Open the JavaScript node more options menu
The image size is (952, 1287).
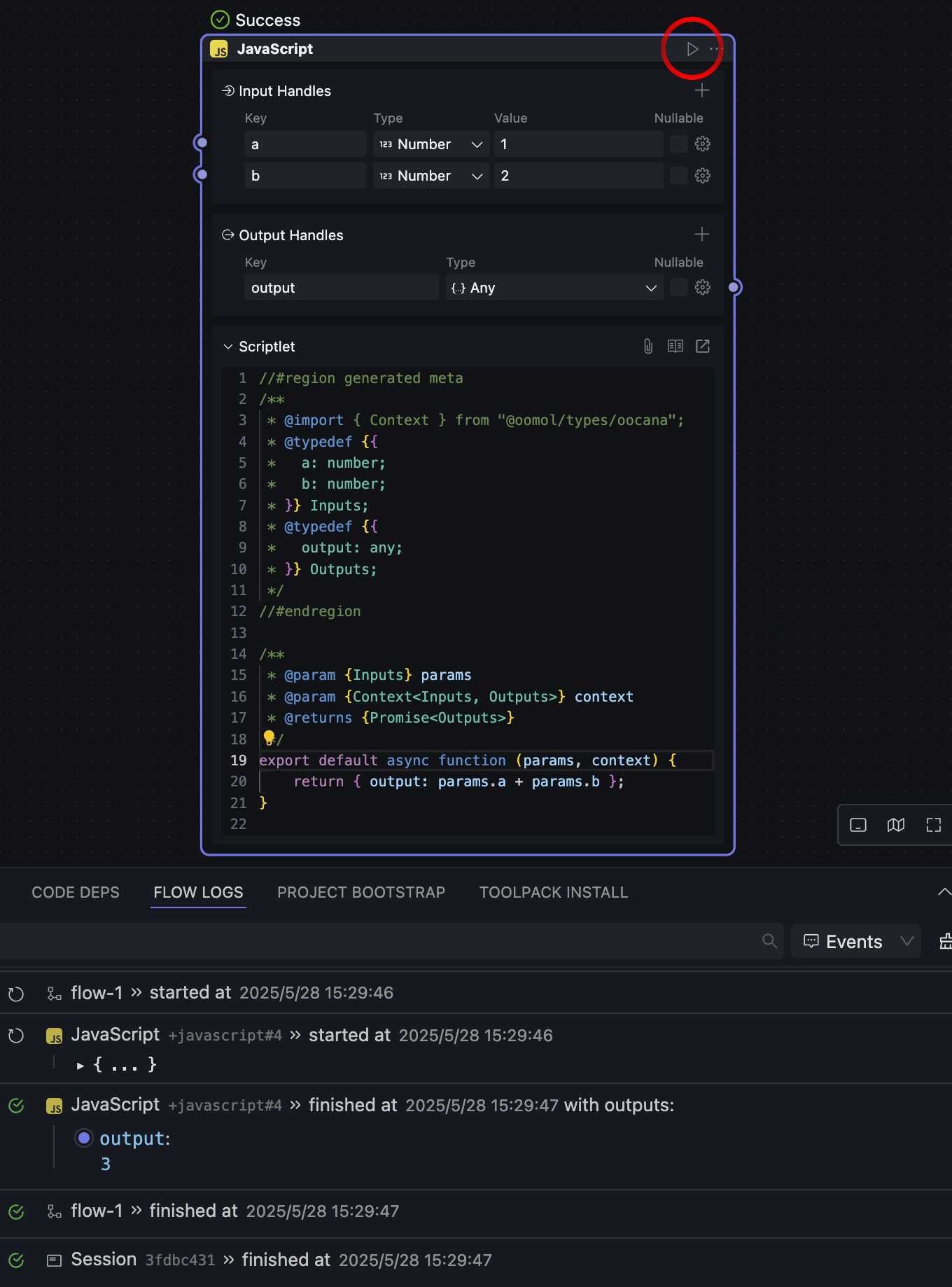pos(715,49)
